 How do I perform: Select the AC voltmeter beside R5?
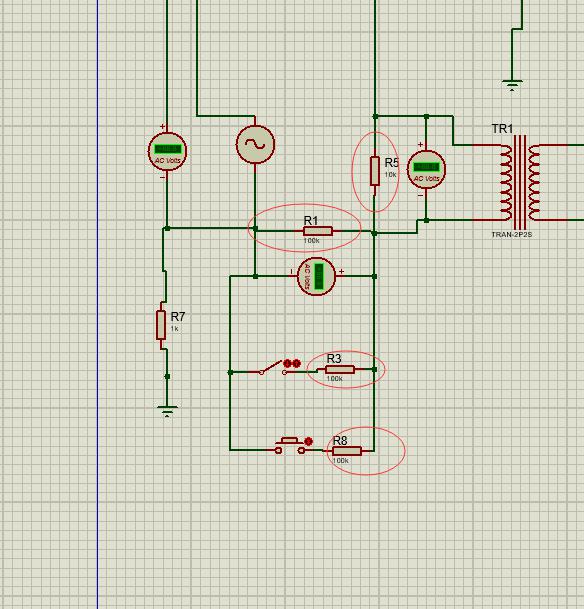coord(426,169)
